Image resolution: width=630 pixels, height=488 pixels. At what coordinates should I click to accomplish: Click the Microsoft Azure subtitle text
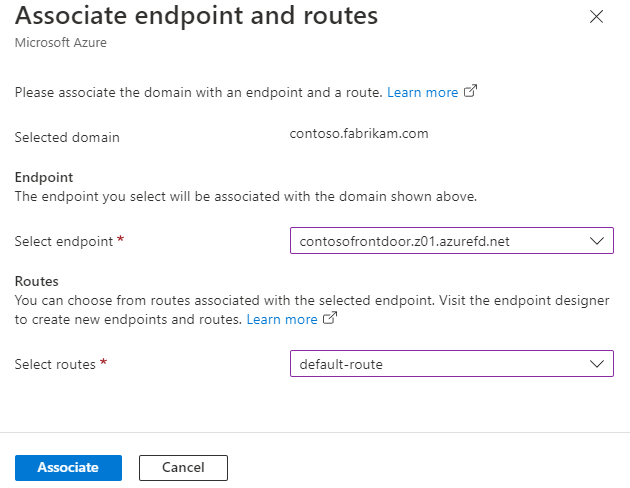coord(58,43)
